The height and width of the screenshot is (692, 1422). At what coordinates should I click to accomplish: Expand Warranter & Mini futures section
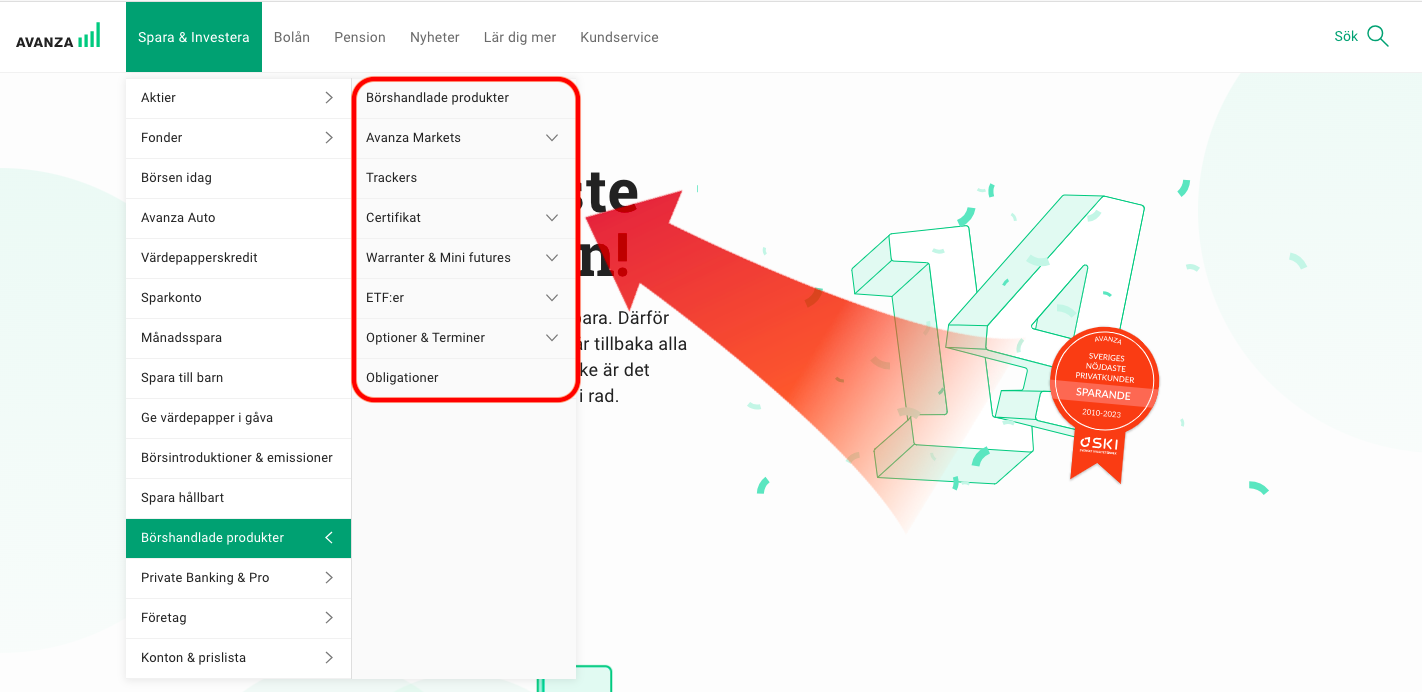(552, 258)
